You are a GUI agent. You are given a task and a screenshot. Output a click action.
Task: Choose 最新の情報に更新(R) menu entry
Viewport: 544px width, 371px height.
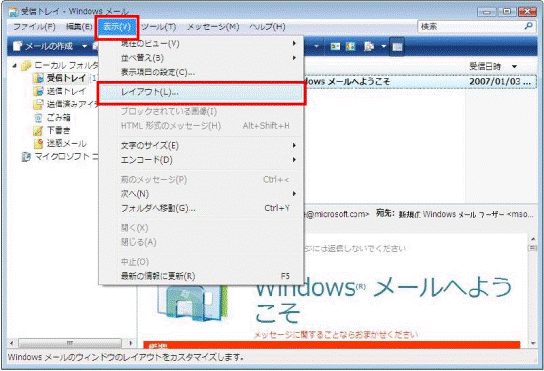[x=201, y=276]
